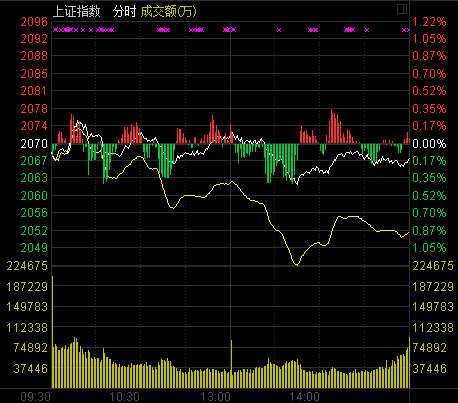Click the 14:00 time axis label
The image size is (458, 403).
[x=304, y=397]
